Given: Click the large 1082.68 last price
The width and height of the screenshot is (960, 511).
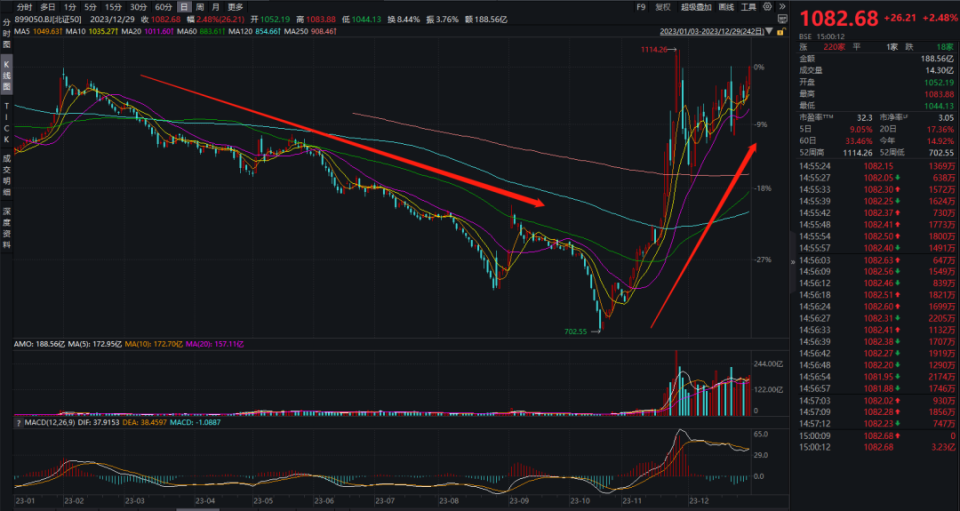Looking at the screenshot, I should 839,19.
